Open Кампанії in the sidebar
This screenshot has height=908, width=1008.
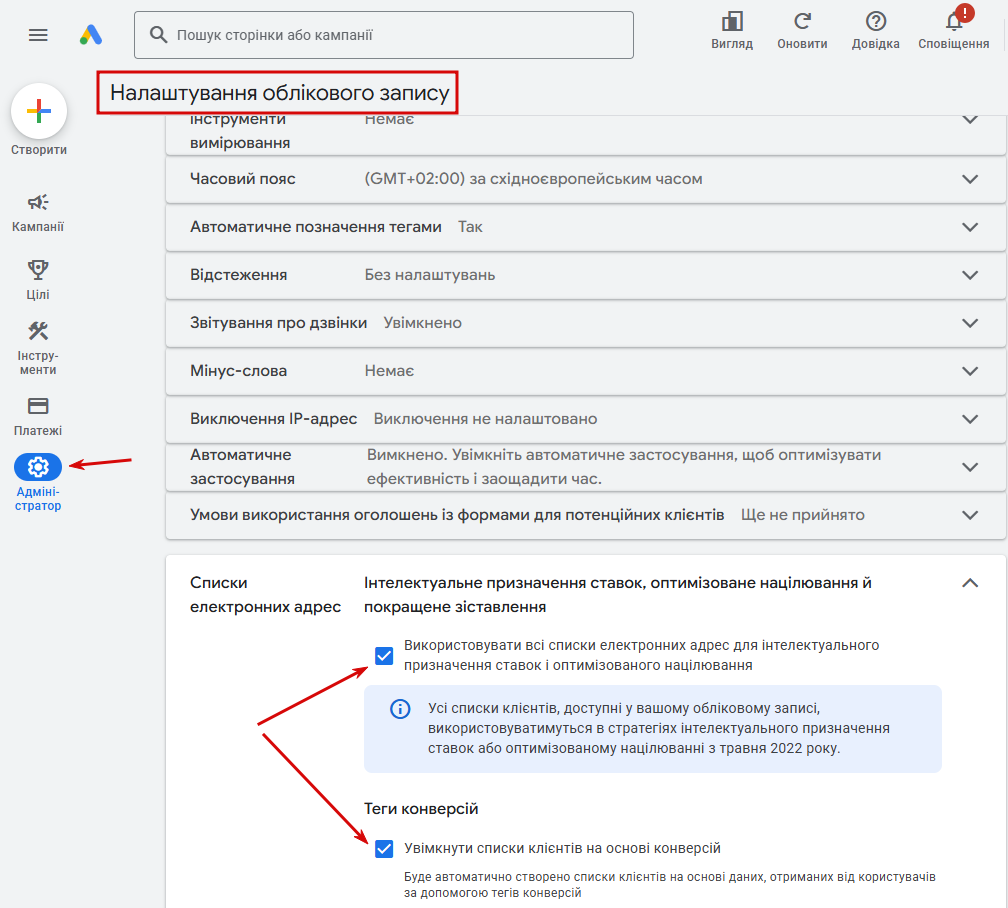point(38,203)
